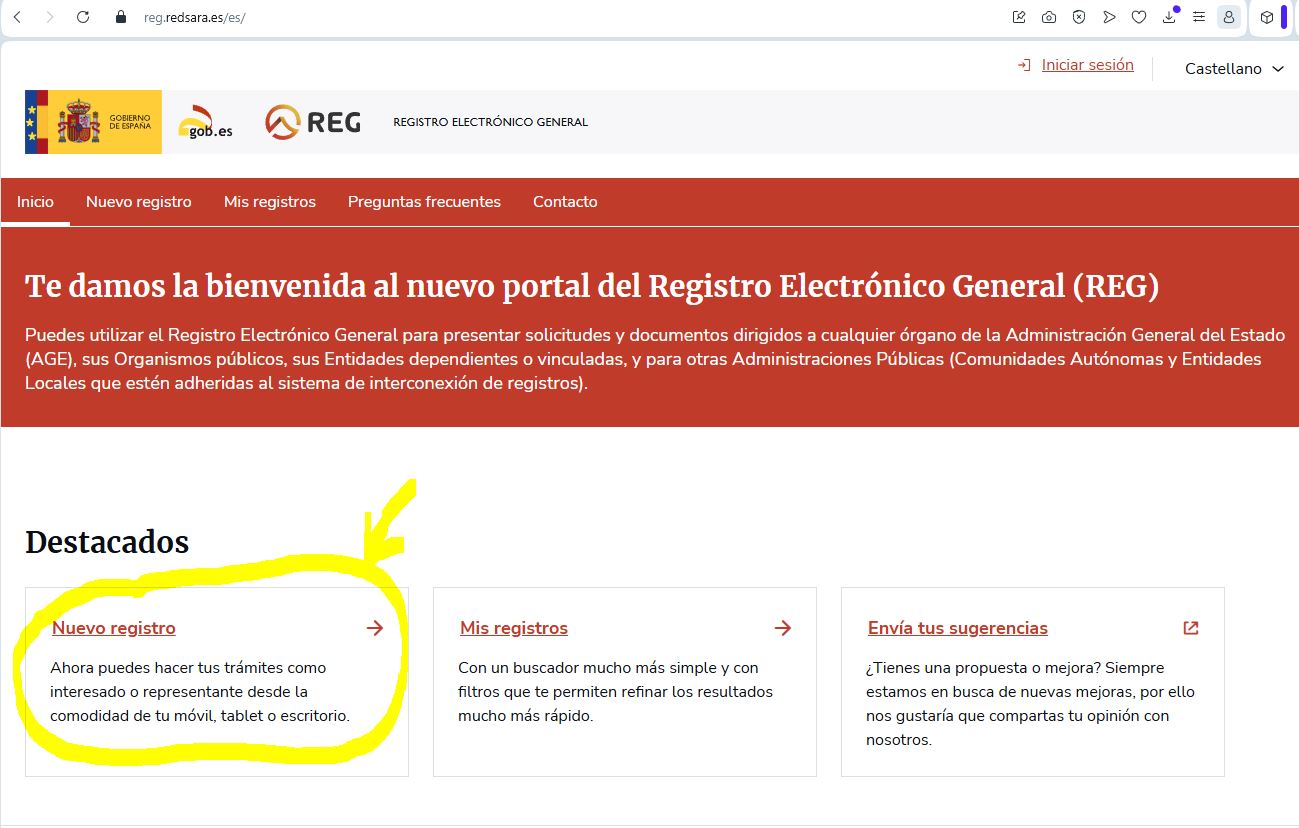The width and height of the screenshot is (1299, 828).
Task: Open the shield ad-blocker icon
Action: click(x=1079, y=17)
